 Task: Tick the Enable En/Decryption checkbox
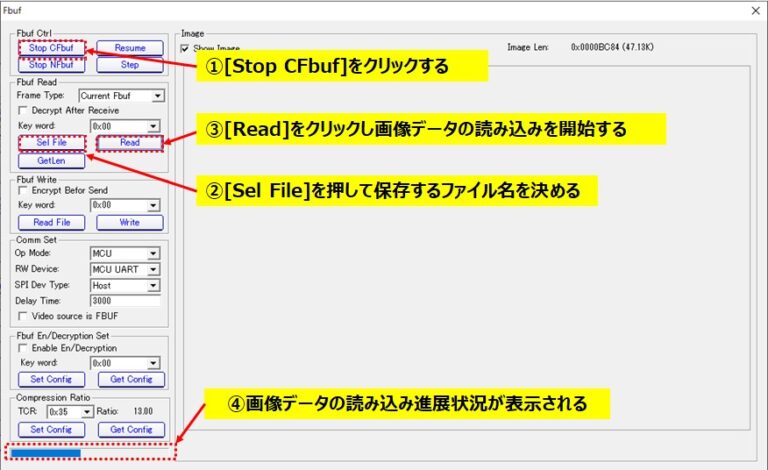pyautogui.click(x=24, y=347)
